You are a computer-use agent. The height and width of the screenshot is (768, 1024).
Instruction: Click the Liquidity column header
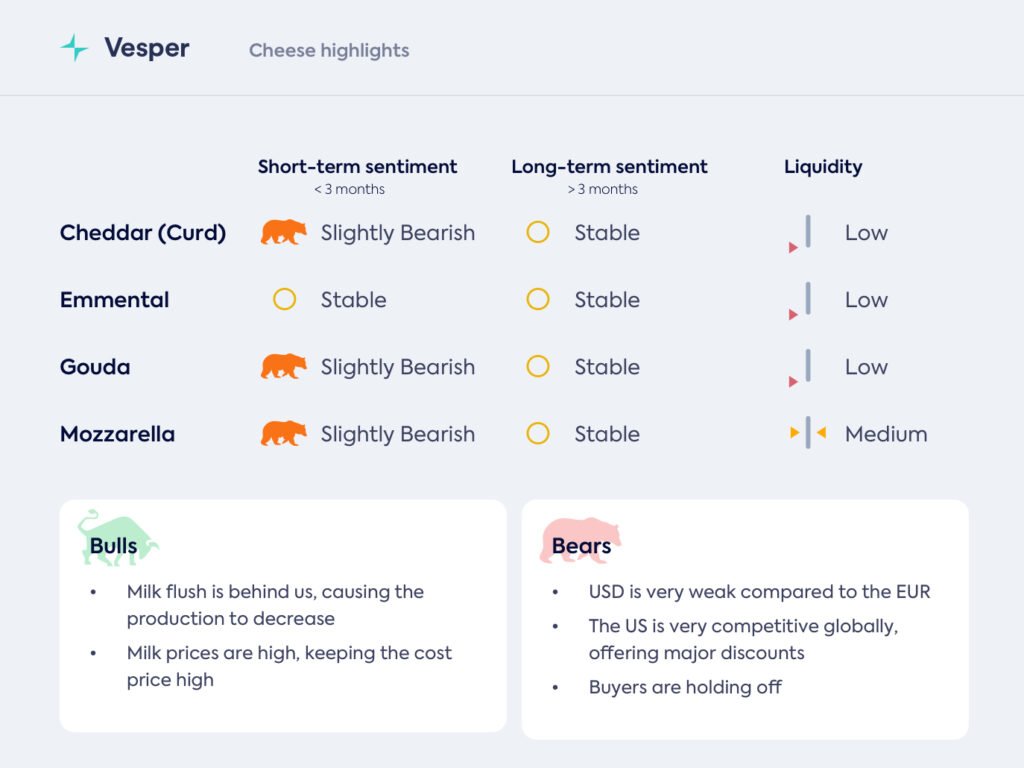[x=823, y=167]
